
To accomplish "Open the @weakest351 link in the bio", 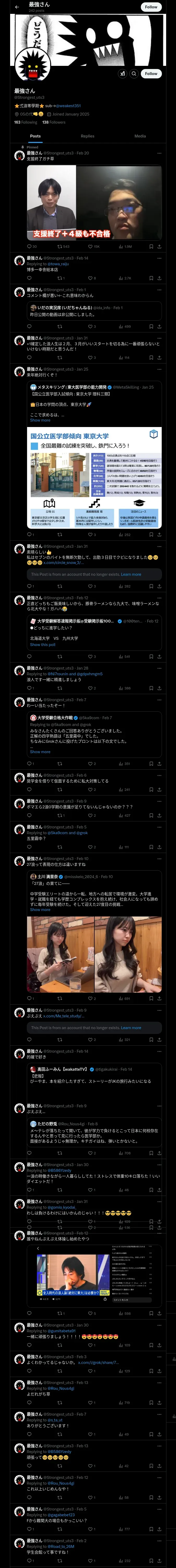I will 69,105.
